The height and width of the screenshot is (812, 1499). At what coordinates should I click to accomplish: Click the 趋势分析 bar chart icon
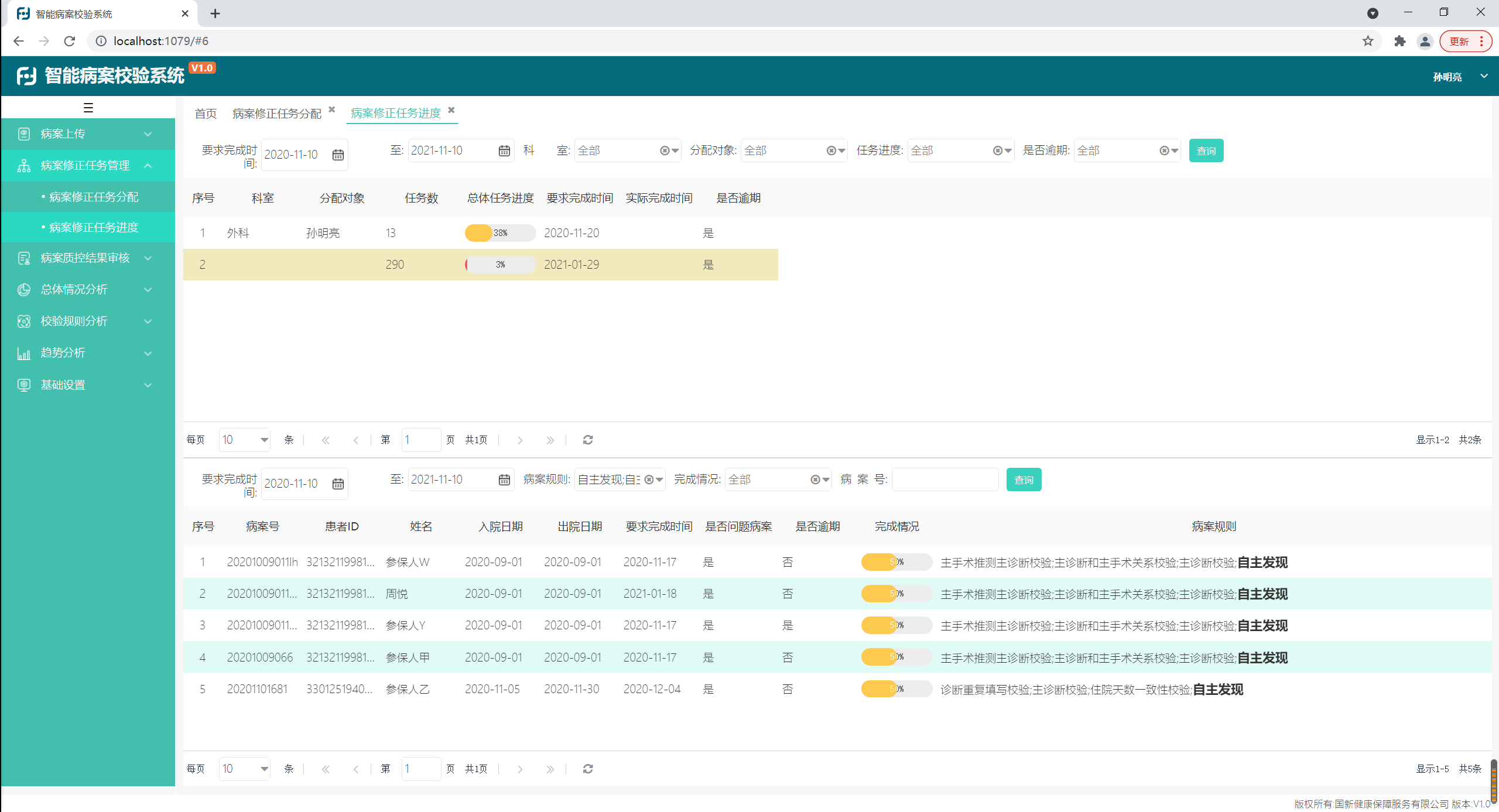(x=24, y=353)
